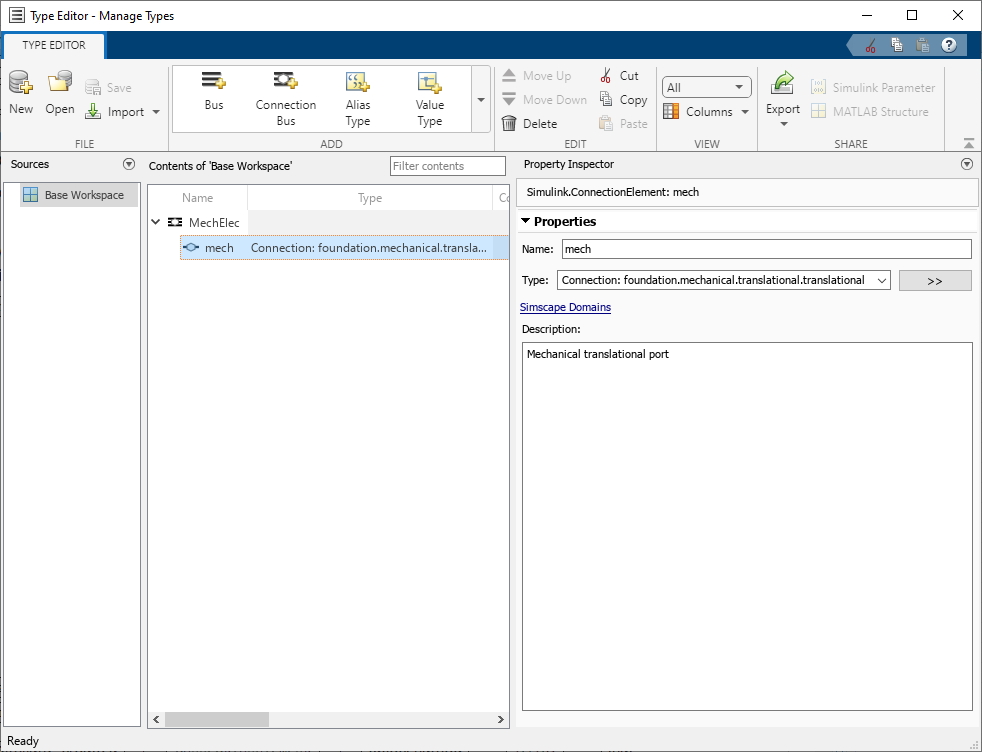Select the mech element row
This screenshot has height=752, width=982.
tap(344, 247)
